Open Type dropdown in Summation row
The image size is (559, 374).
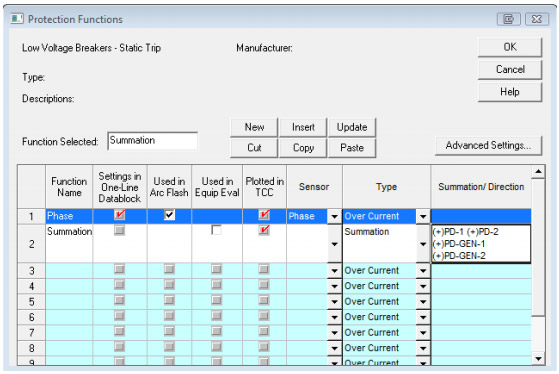pos(423,244)
